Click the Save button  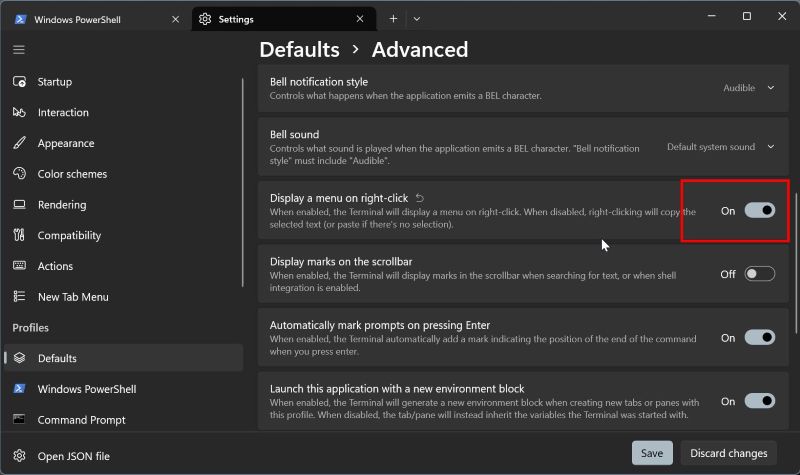[x=652, y=453]
